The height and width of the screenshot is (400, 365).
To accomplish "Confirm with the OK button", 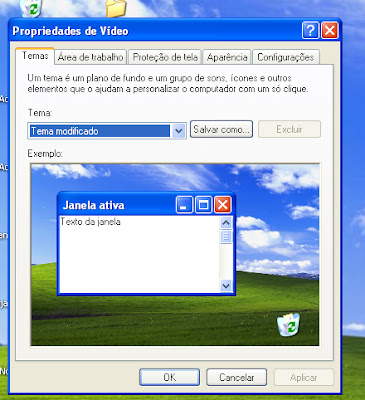I will click(170, 377).
